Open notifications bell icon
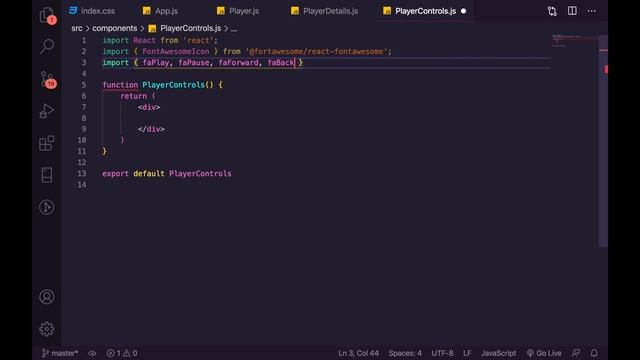The image size is (640, 360). click(594, 353)
